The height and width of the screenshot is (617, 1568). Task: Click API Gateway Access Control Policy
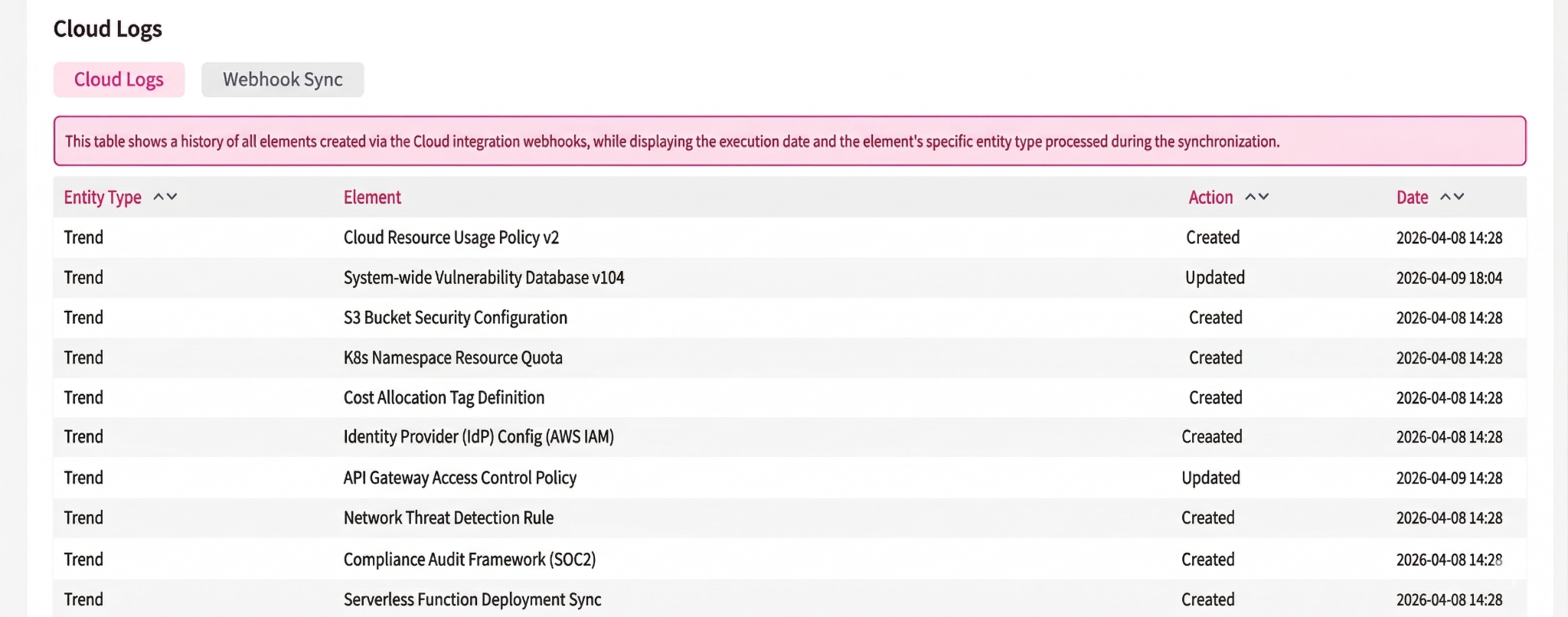[x=460, y=478]
